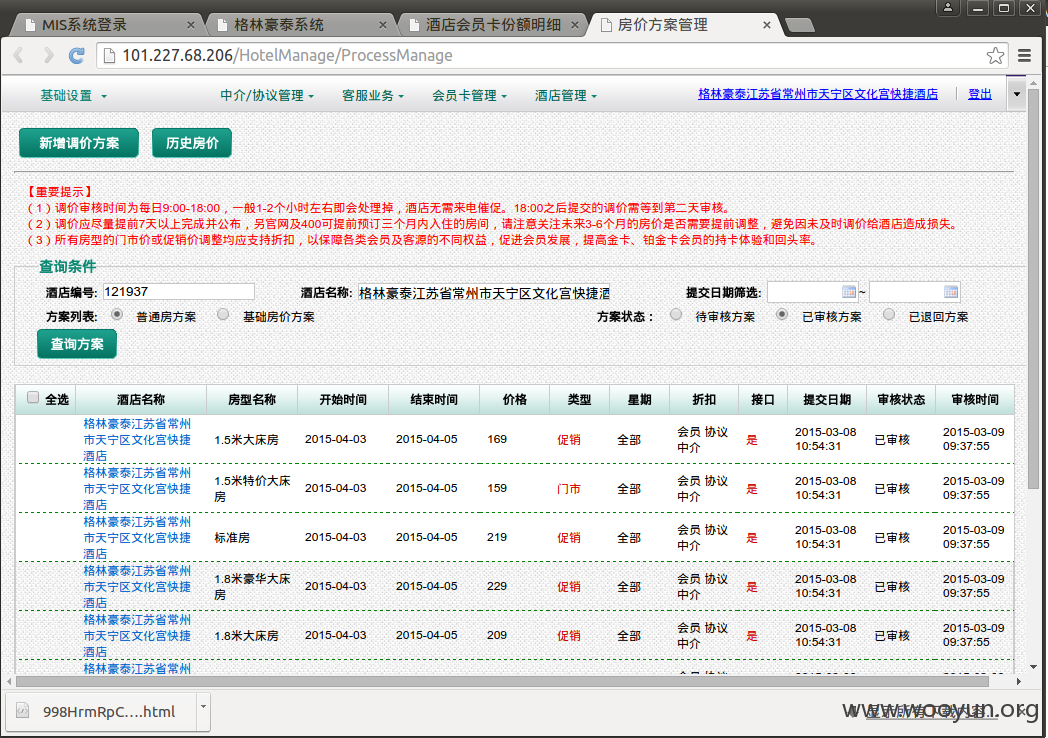1048x738 pixels.
Task: Click the downloaded html file icon
Action: (23, 711)
